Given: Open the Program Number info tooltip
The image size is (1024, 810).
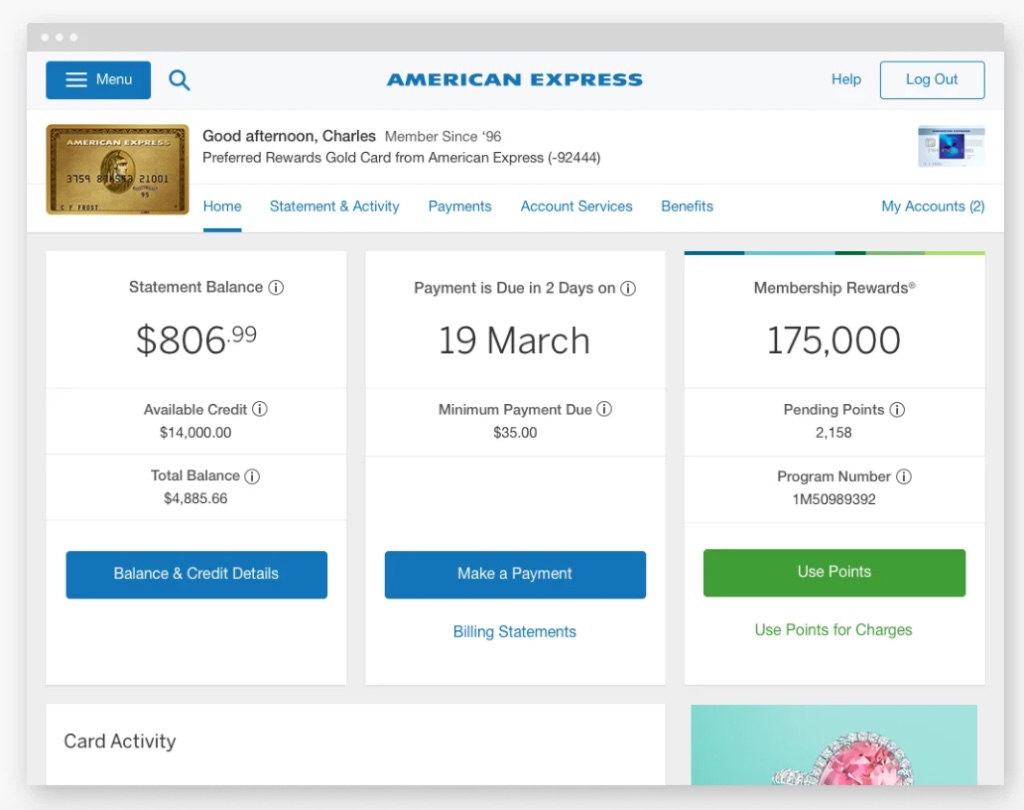Looking at the screenshot, I should tap(905, 476).
